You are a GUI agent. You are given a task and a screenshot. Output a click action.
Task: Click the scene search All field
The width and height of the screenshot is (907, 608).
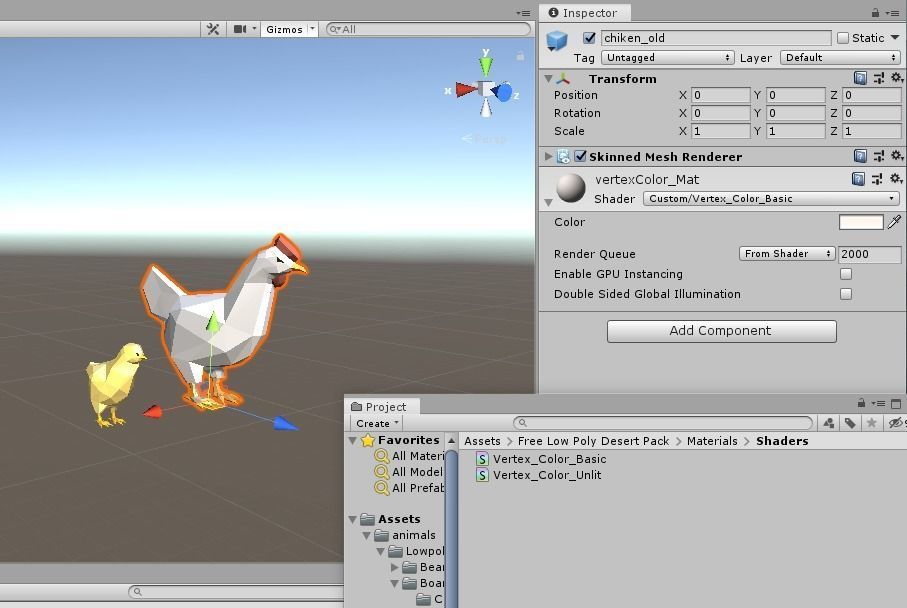click(x=429, y=29)
